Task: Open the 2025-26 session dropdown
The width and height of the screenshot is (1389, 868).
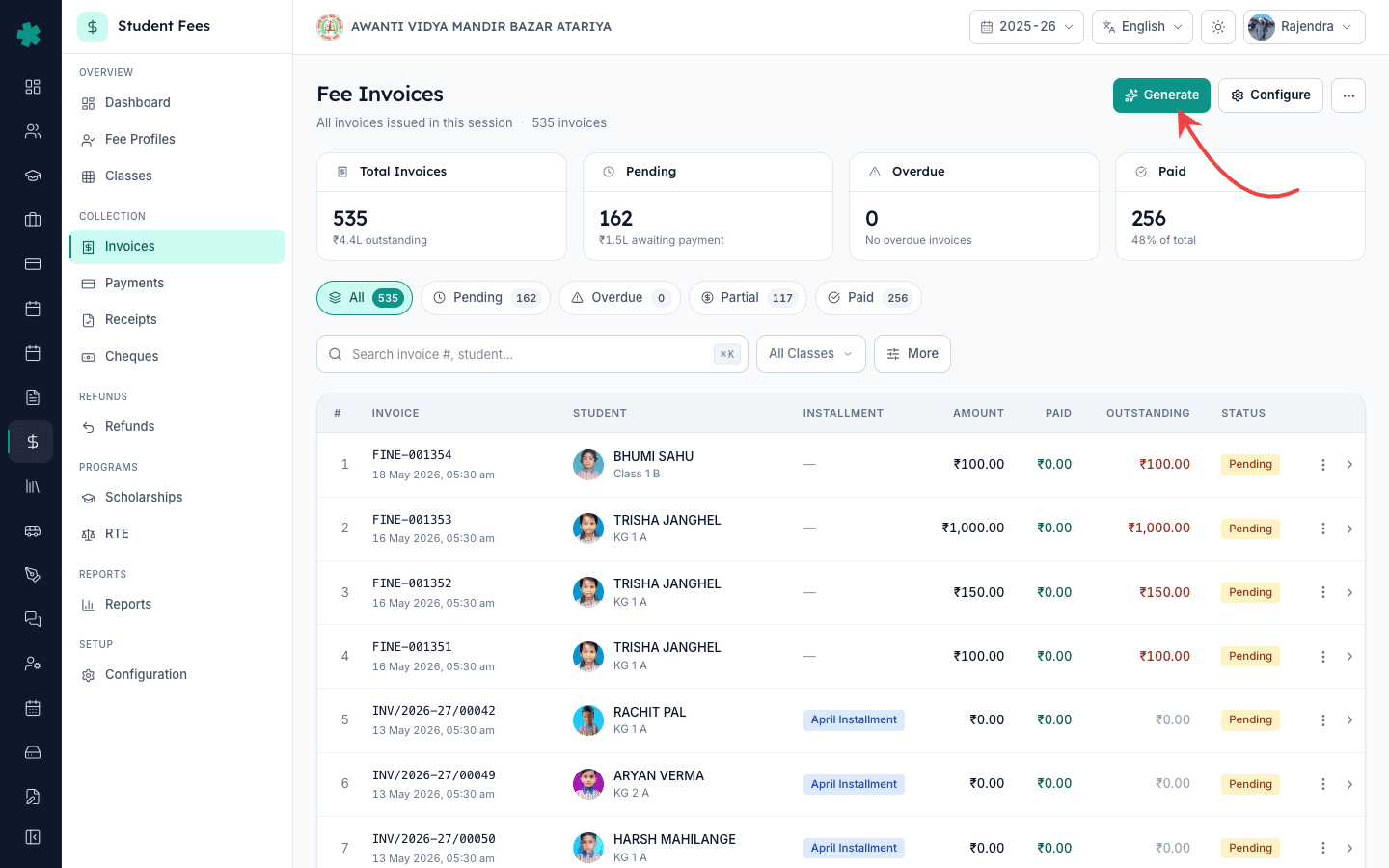Action: tap(1026, 27)
